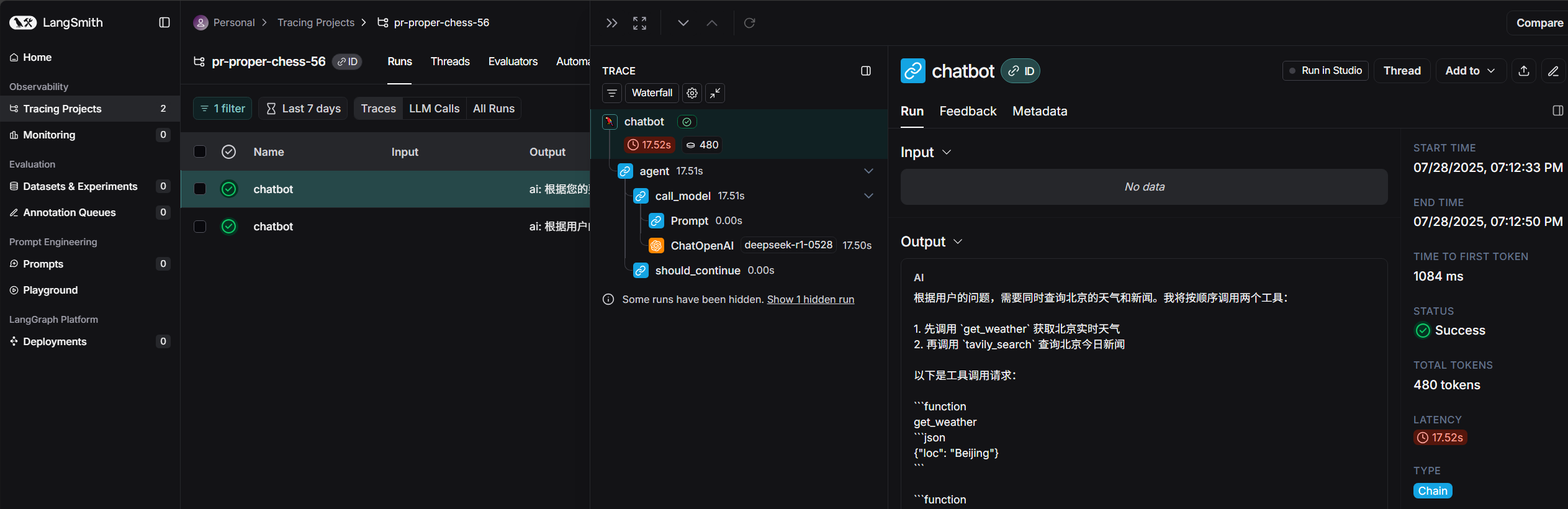Open trace filter list icon
The image size is (1568, 509).
point(612,93)
